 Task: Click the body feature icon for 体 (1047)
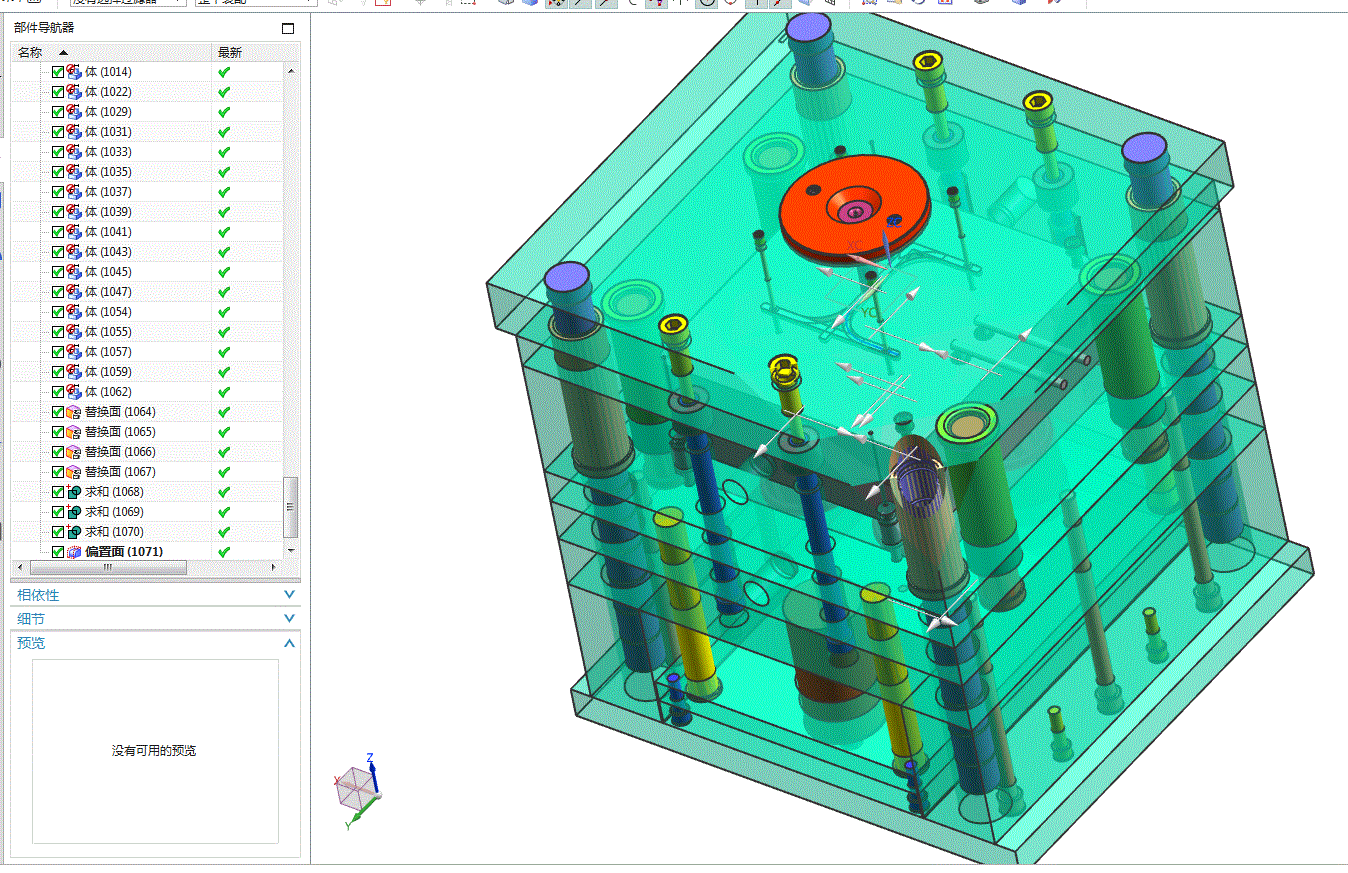(x=74, y=292)
